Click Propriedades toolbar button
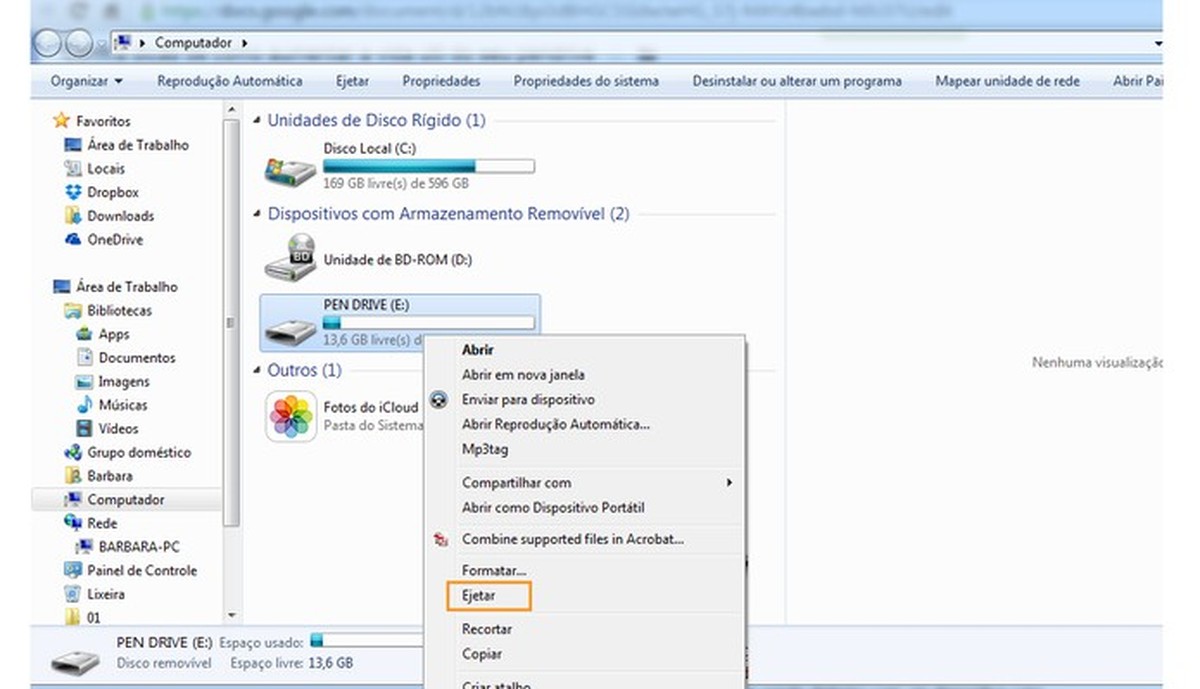The width and height of the screenshot is (1200, 689). click(x=441, y=81)
